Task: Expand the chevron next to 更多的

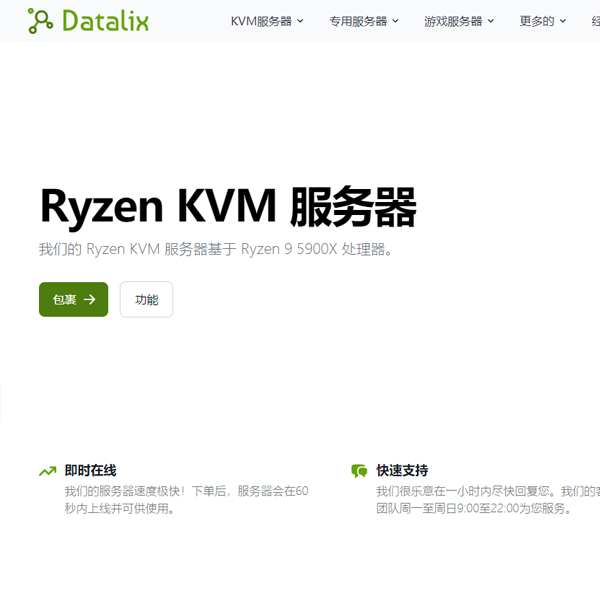Action: point(563,21)
